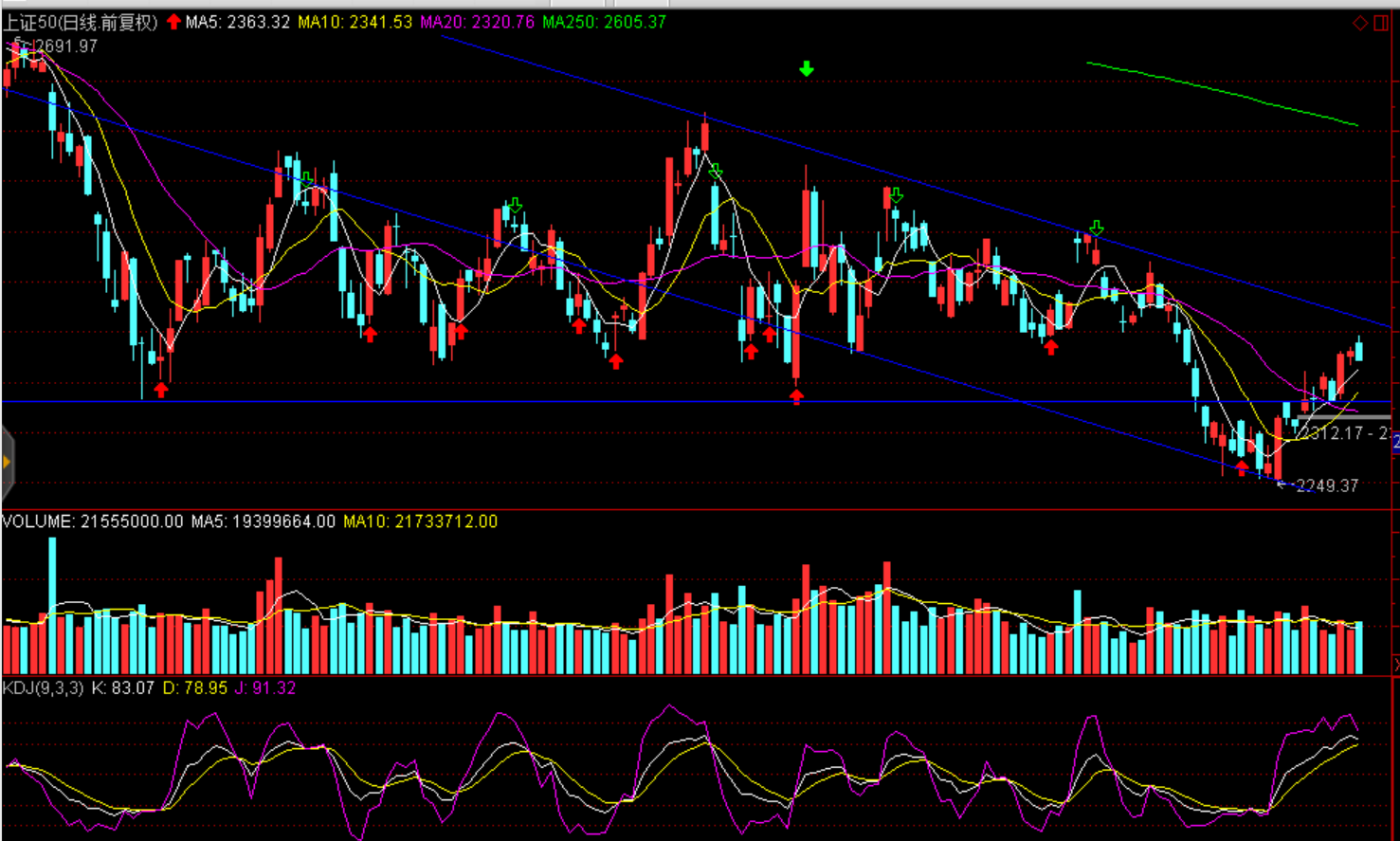Viewport: 1400px width, 841px height.
Task: Click the tallest cyan volume bar at left
Action: (x=52, y=605)
